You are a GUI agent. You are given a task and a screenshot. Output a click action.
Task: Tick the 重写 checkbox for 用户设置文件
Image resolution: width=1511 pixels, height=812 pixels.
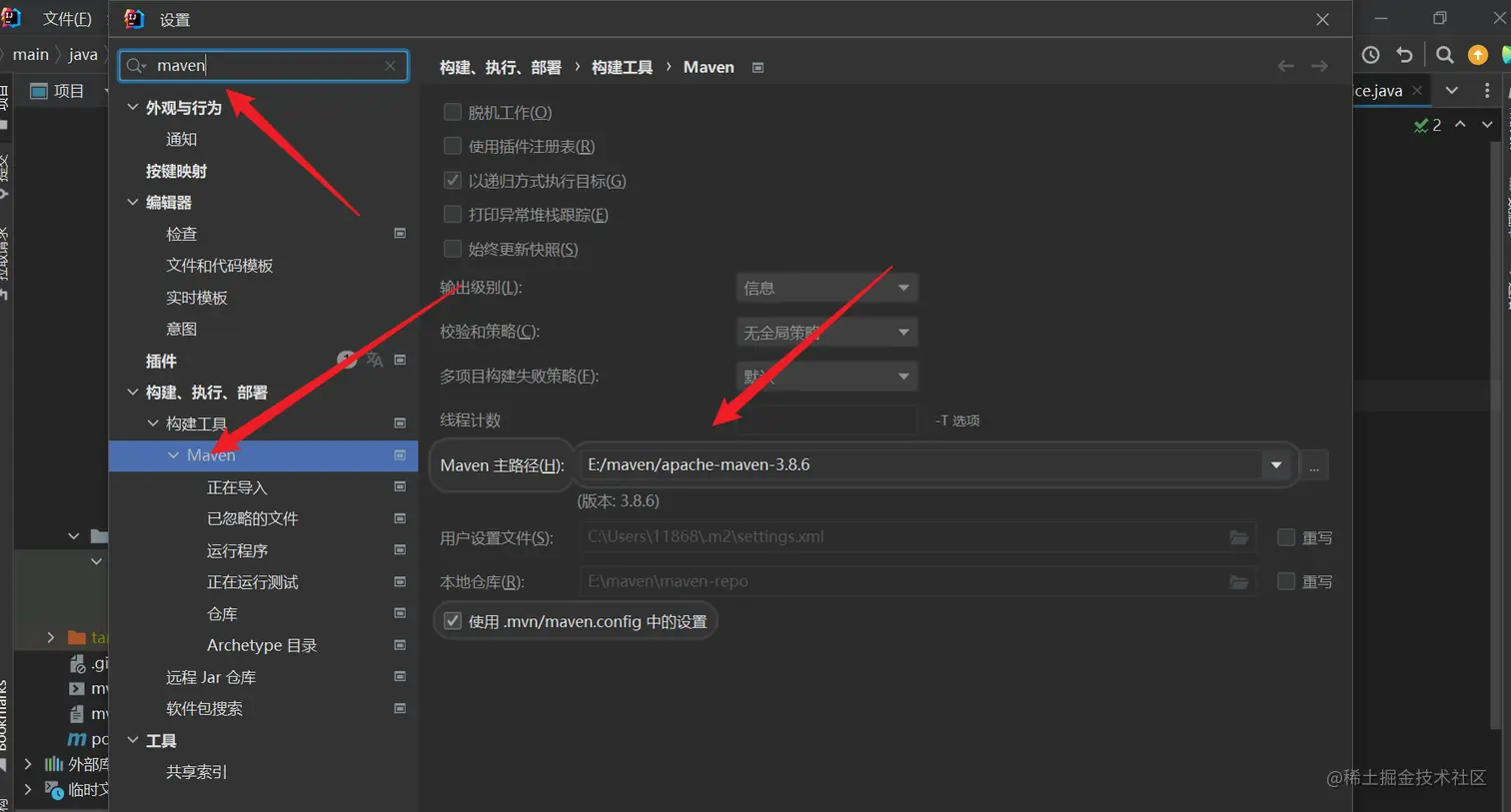(x=1286, y=537)
